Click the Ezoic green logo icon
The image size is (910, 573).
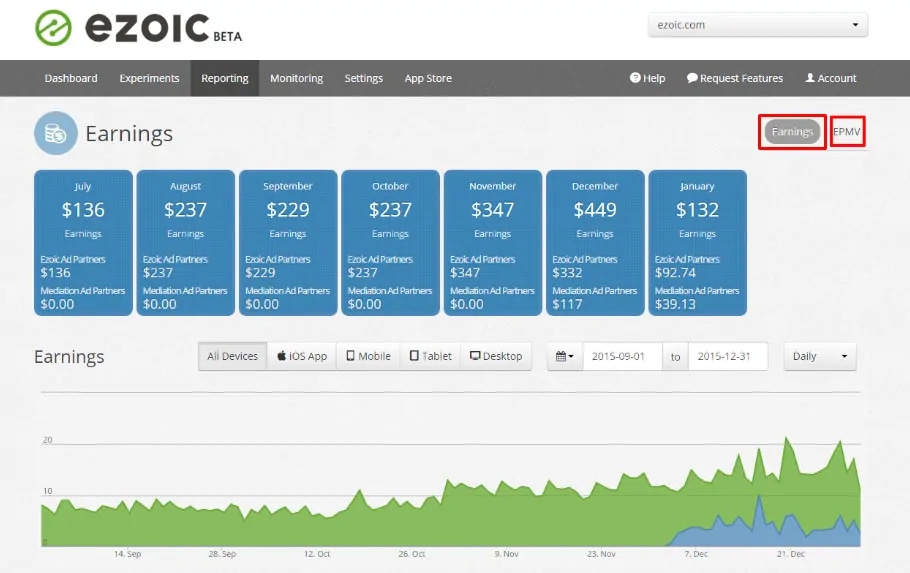point(53,28)
